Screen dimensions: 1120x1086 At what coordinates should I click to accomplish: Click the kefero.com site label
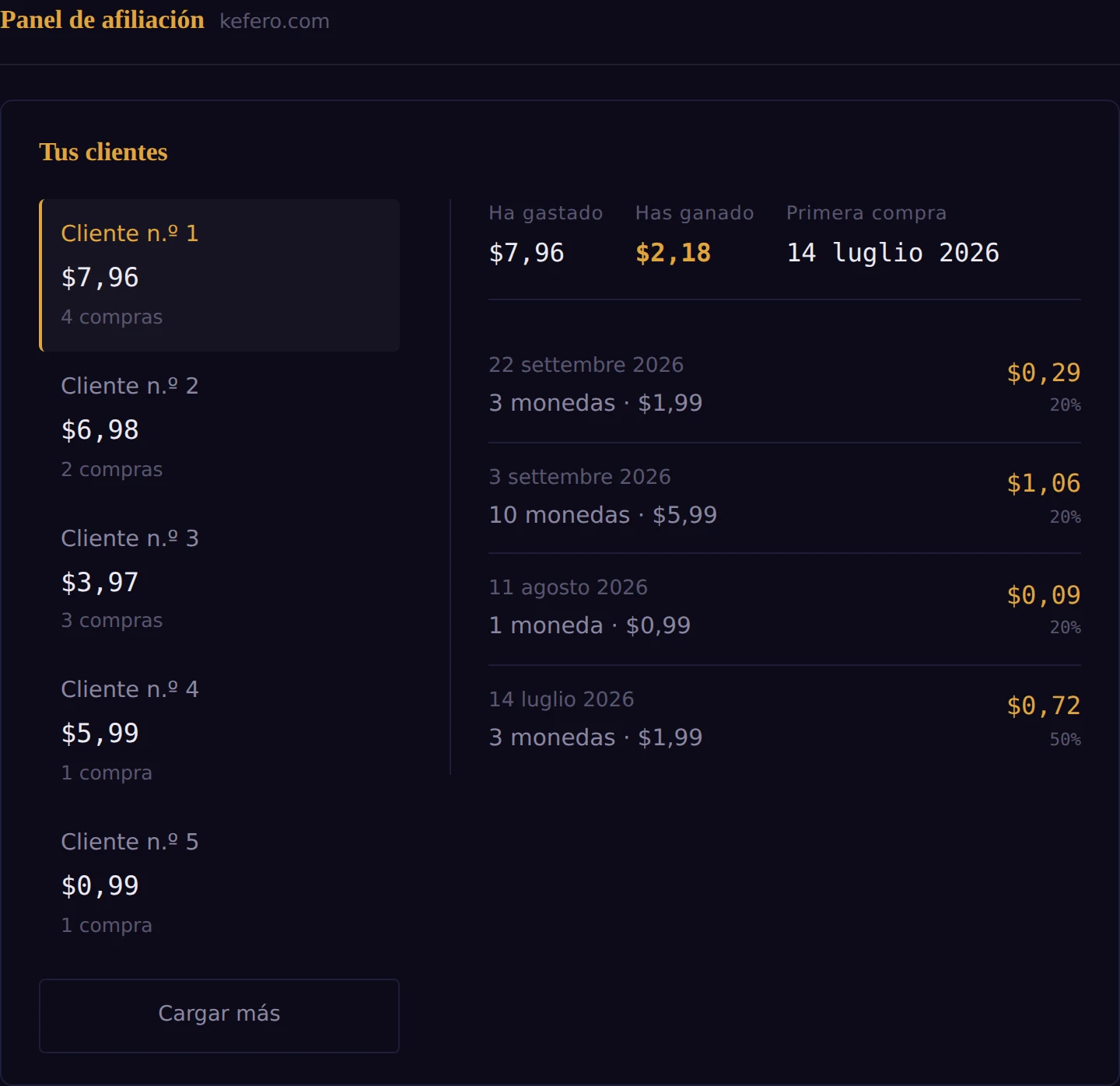(275, 21)
